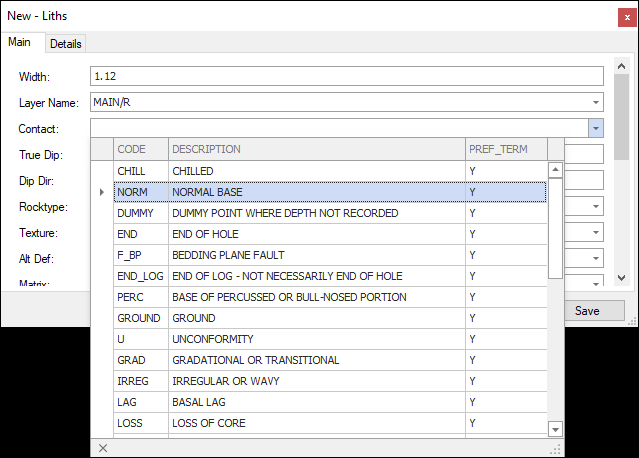
Task: Click the Save button
Action: click(x=587, y=311)
